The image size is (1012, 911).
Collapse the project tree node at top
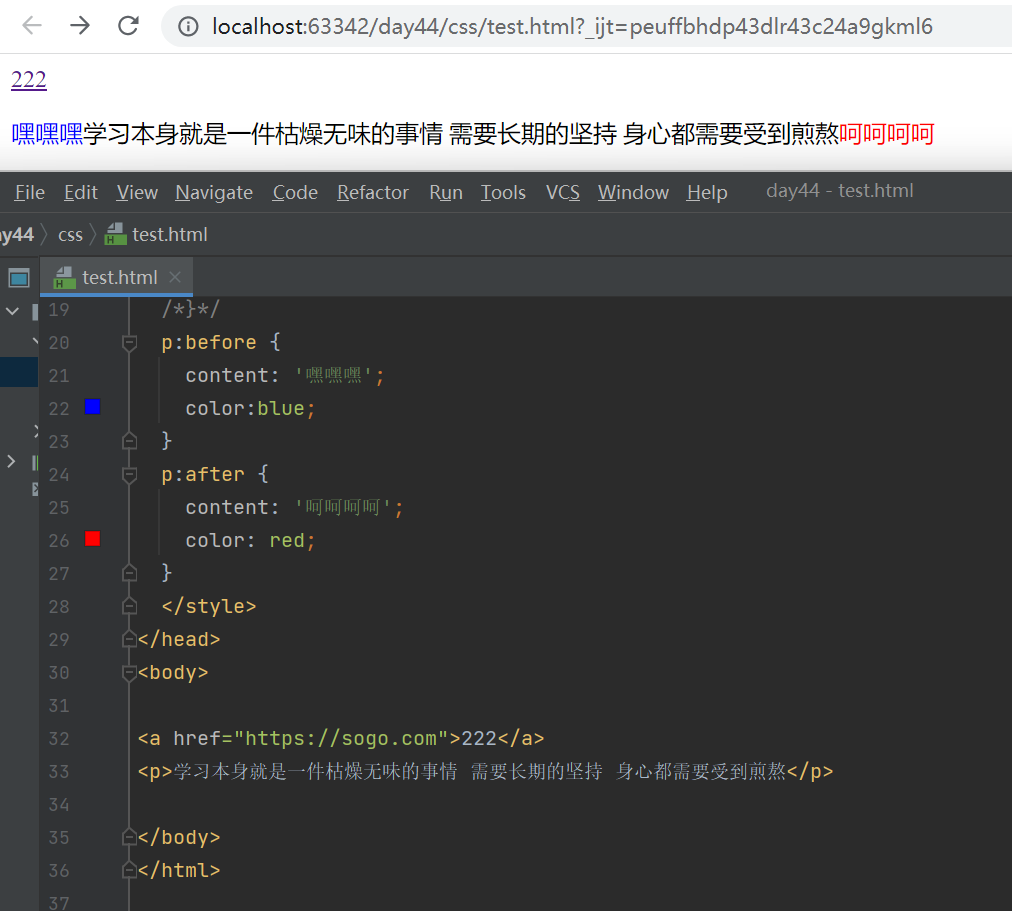pos(12,311)
